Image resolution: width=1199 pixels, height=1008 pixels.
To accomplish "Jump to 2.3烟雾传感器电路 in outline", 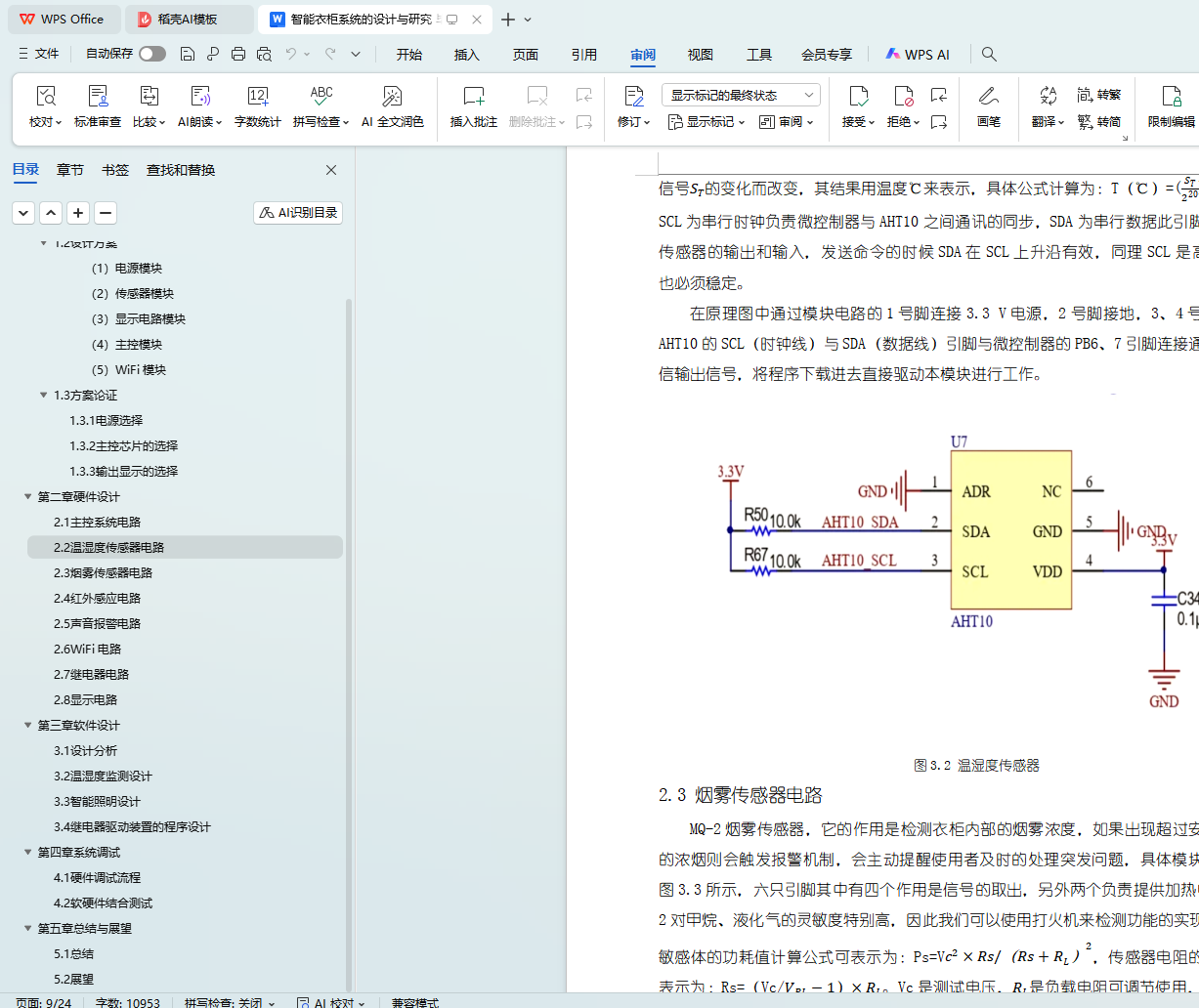I will (103, 573).
